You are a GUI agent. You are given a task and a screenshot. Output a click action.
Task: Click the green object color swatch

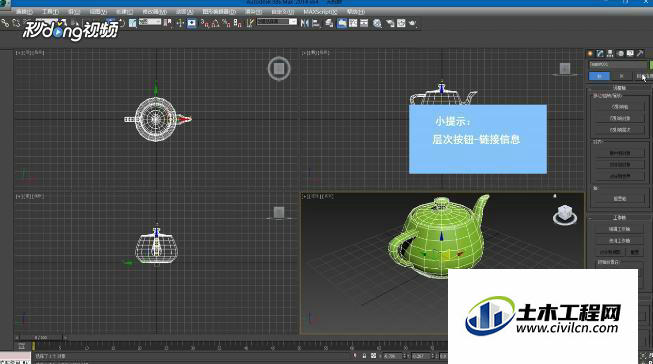point(651,65)
